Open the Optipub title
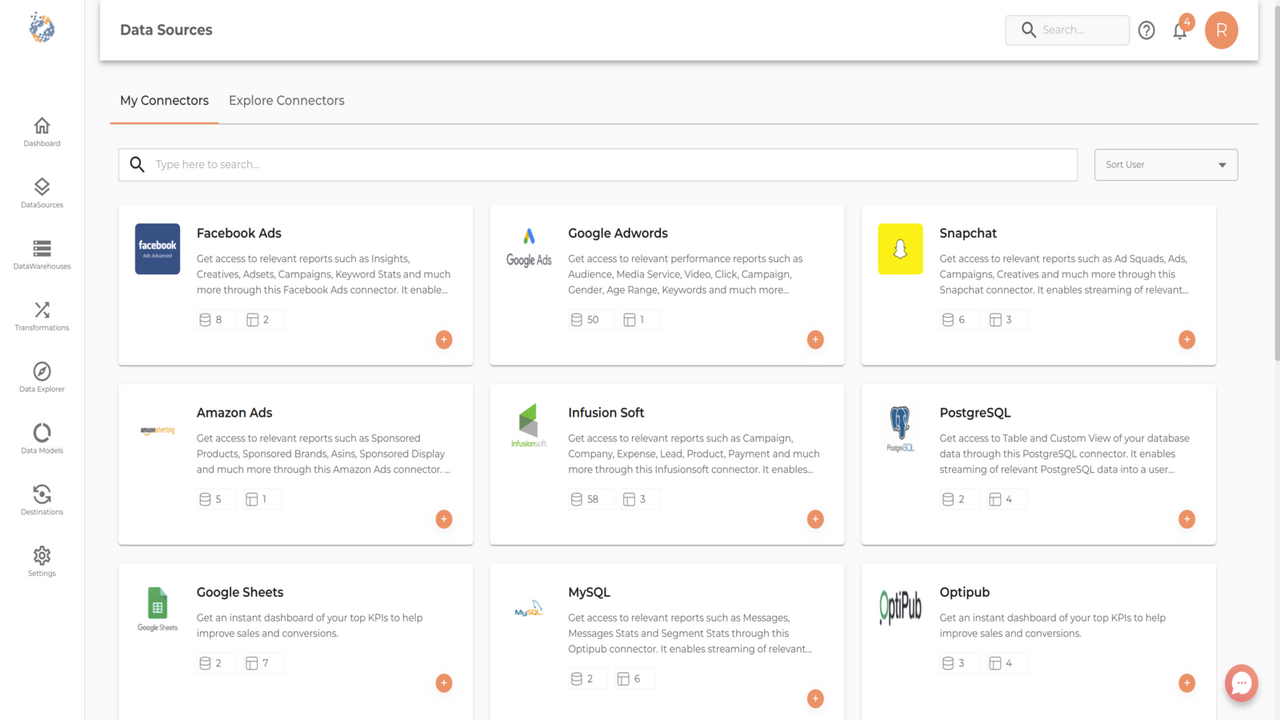This screenshot has width=1280, height=720. [965, 592]
